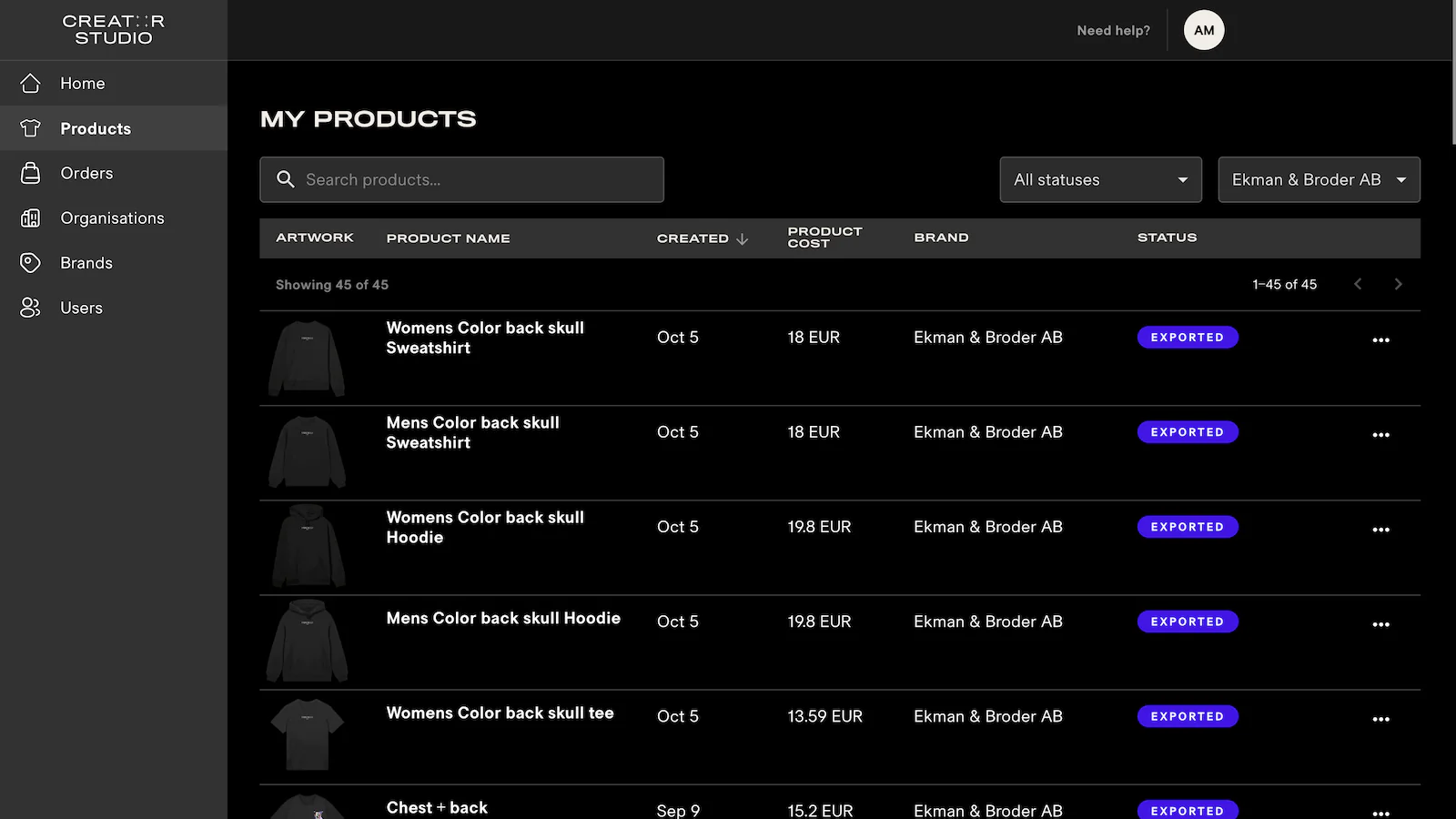Screen dimensions: 1456x819
Task: Click the Product Cost column header
Action: point(824,238)
